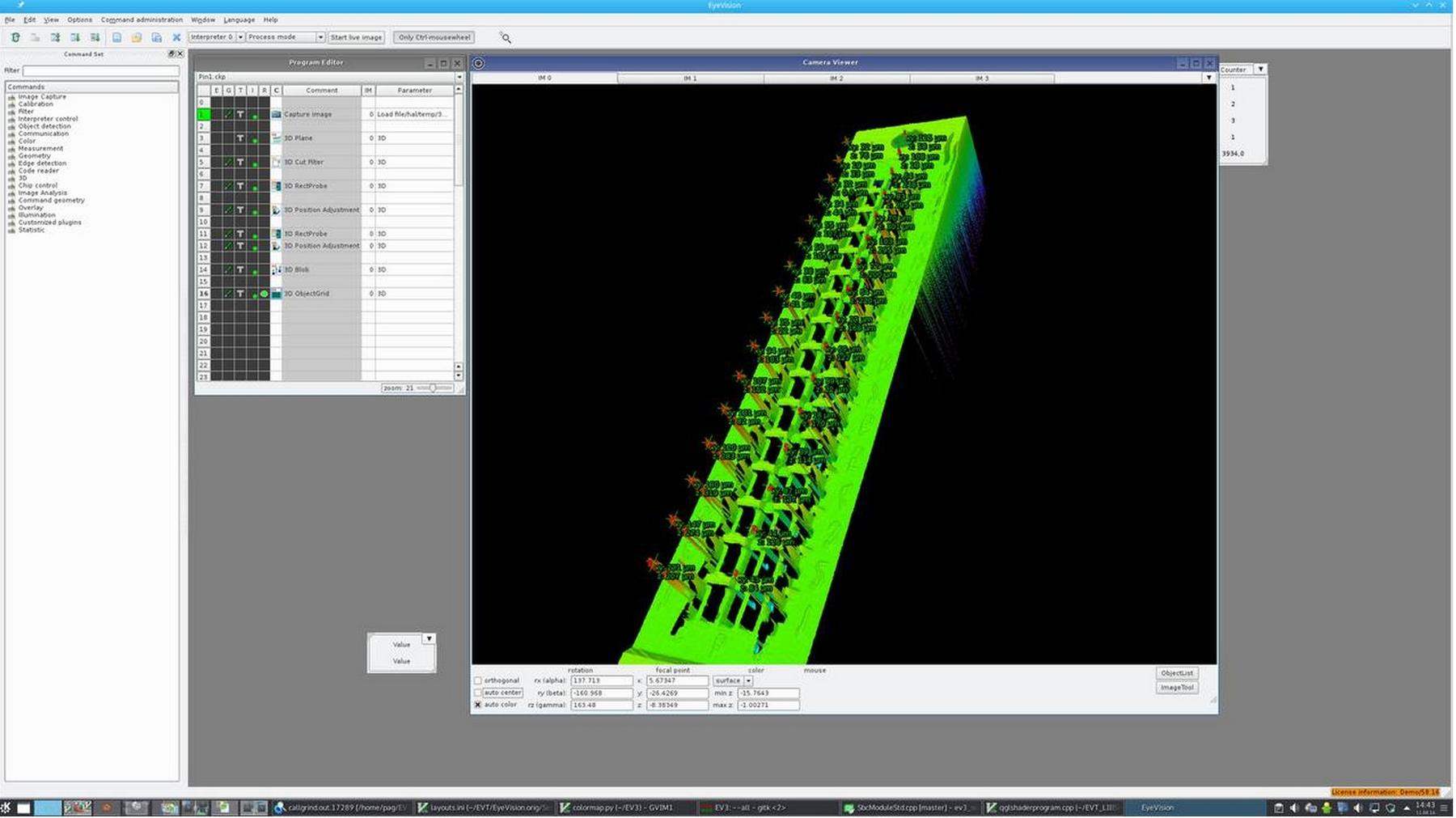Click the 3D RectProbe icon in row 7
The image size is (1456, 818).
[276, 186]
